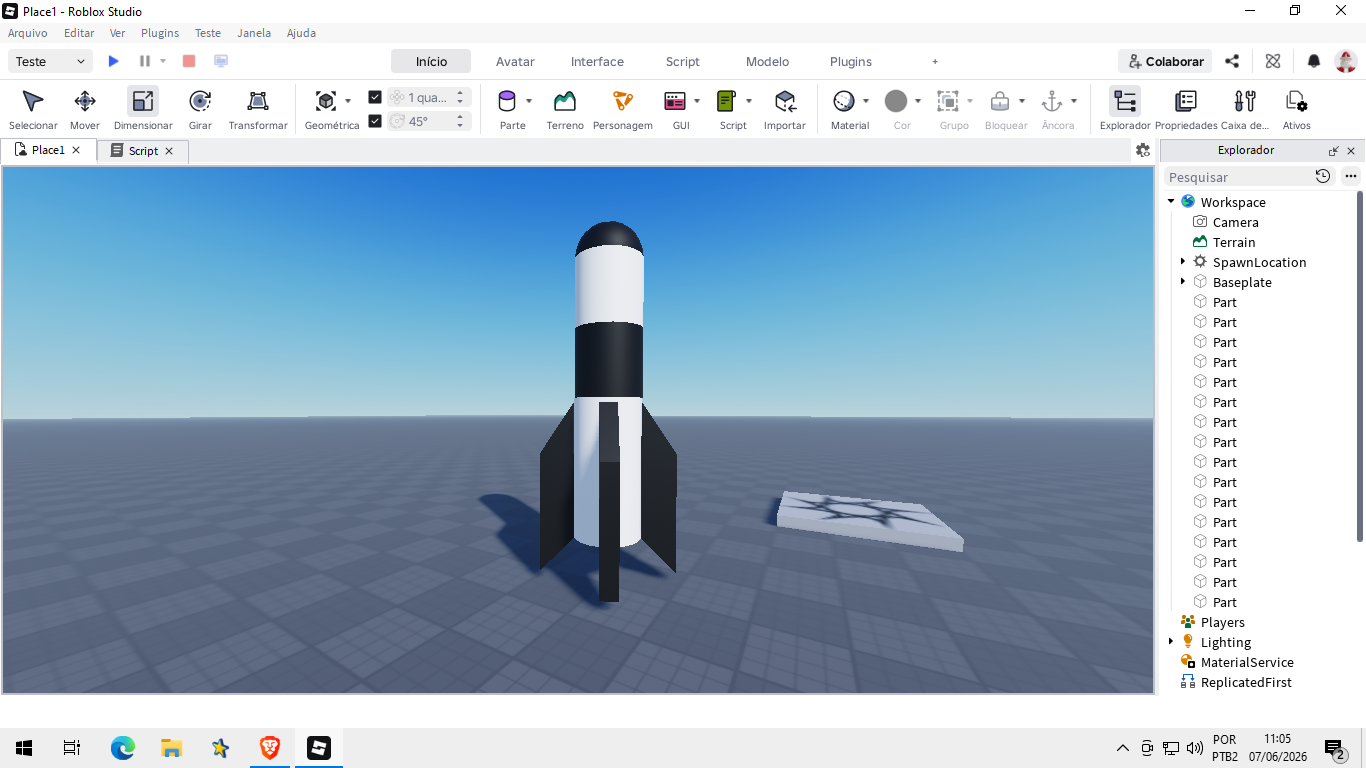Click the share icon beside Colaborar
The height and width of the screenshot is (768, 1366).
[x=1232, y=61]
